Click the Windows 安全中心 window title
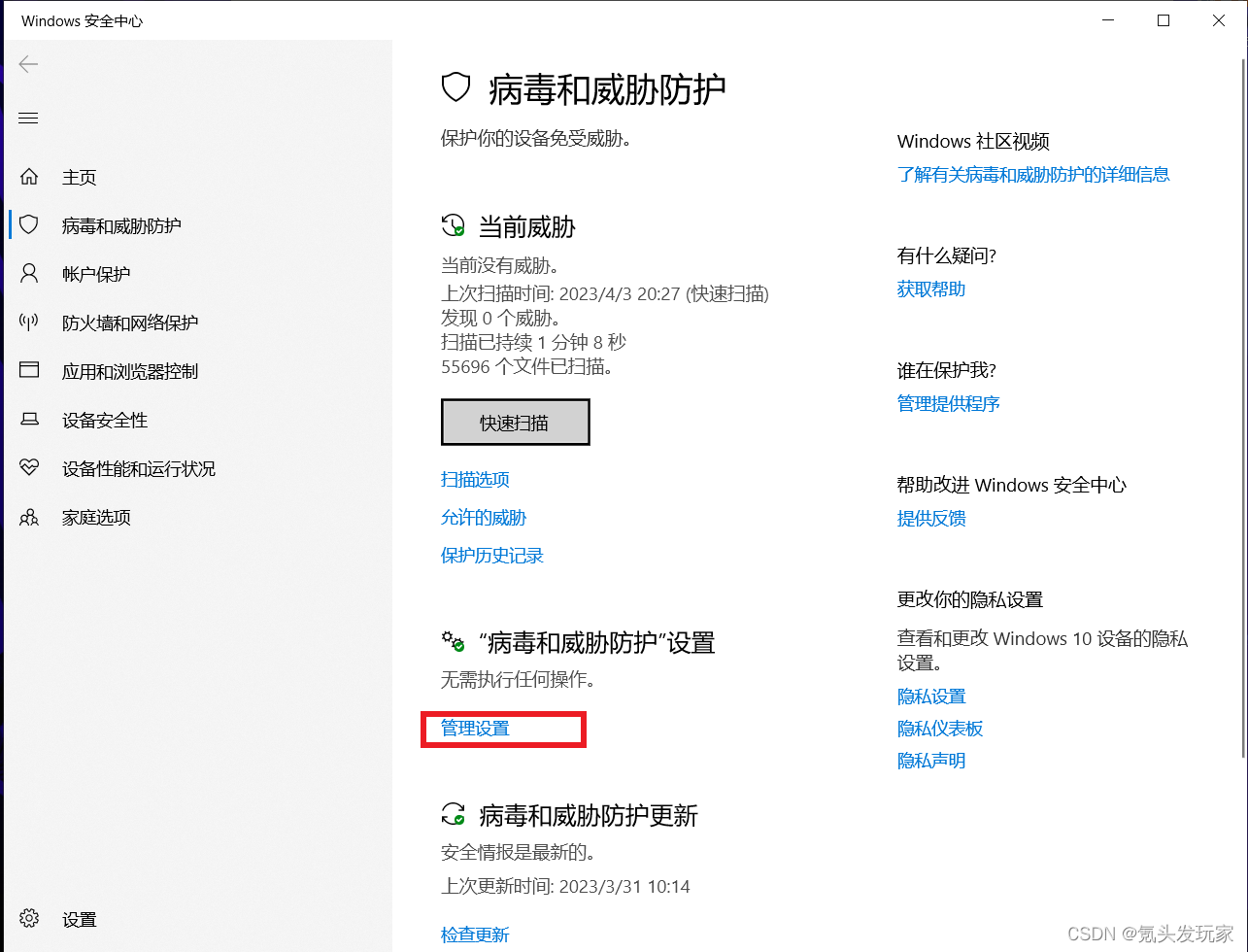The image size is (1248, 952). [x=82, y=20]
